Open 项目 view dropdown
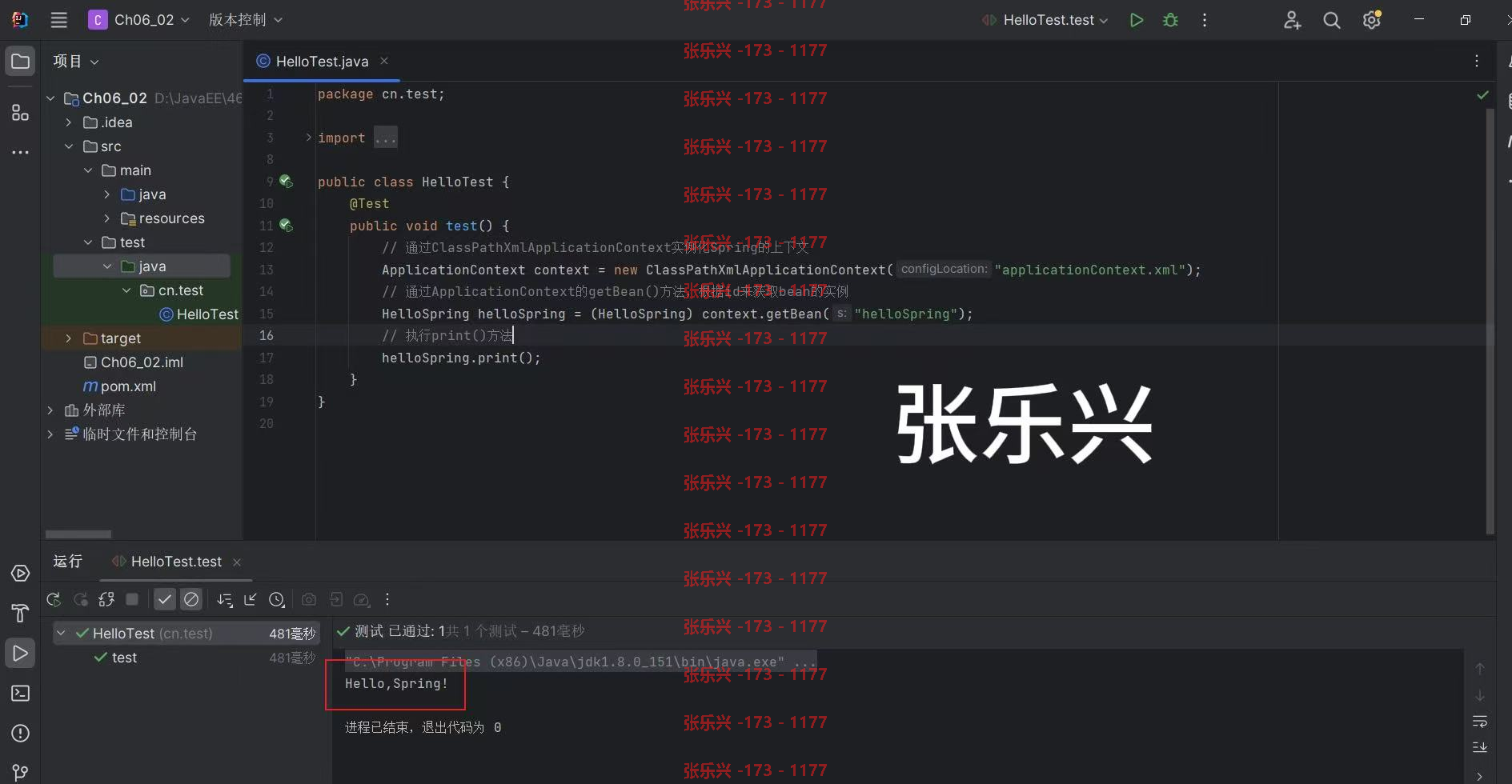This screenshot has height=784, width=1512. (76, 62)
